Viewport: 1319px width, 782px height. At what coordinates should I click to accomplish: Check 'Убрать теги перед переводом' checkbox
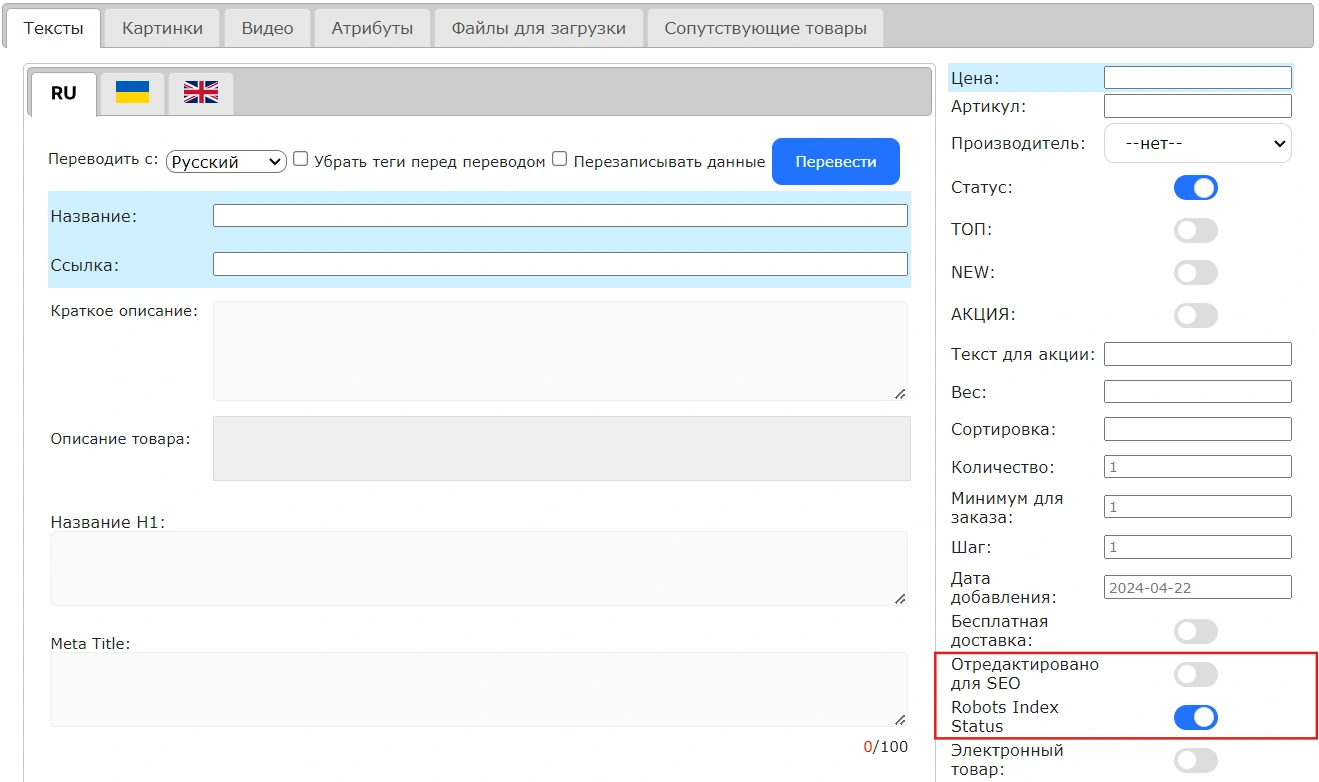point(300,159)
